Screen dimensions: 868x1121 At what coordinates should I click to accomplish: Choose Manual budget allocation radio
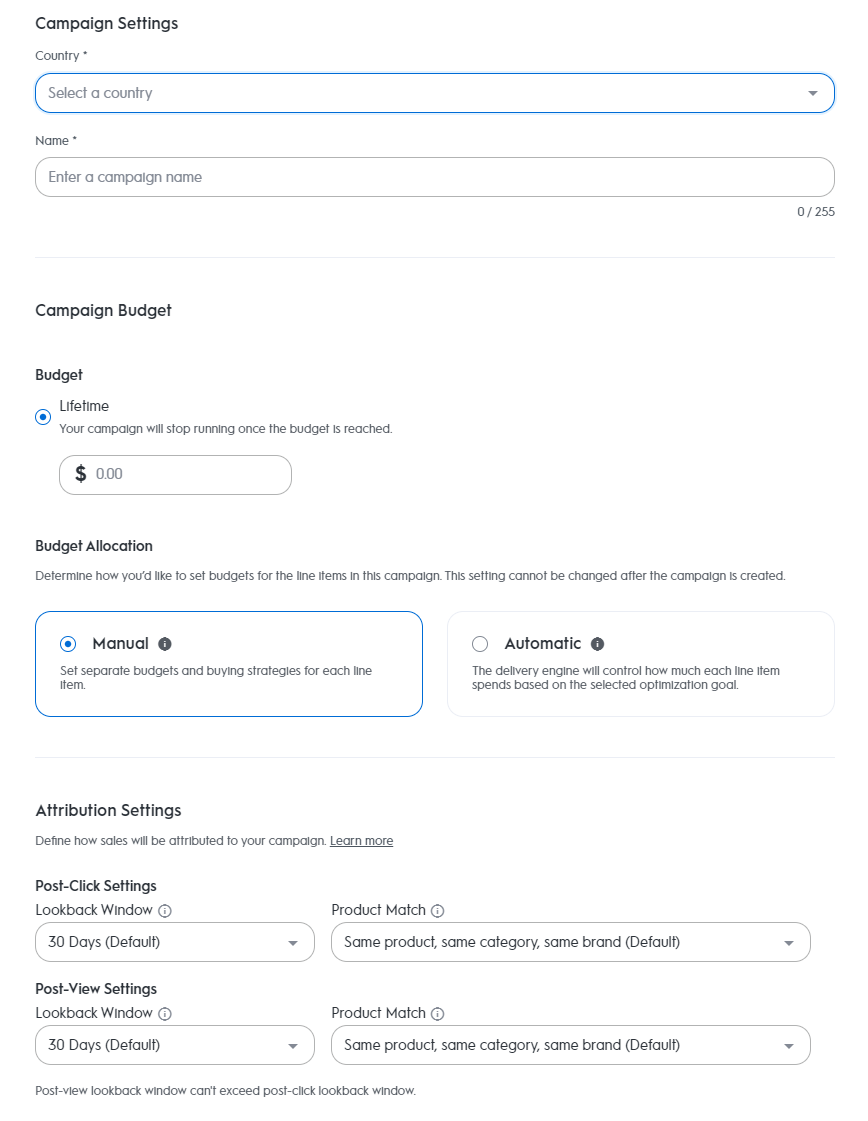point(68,644)
